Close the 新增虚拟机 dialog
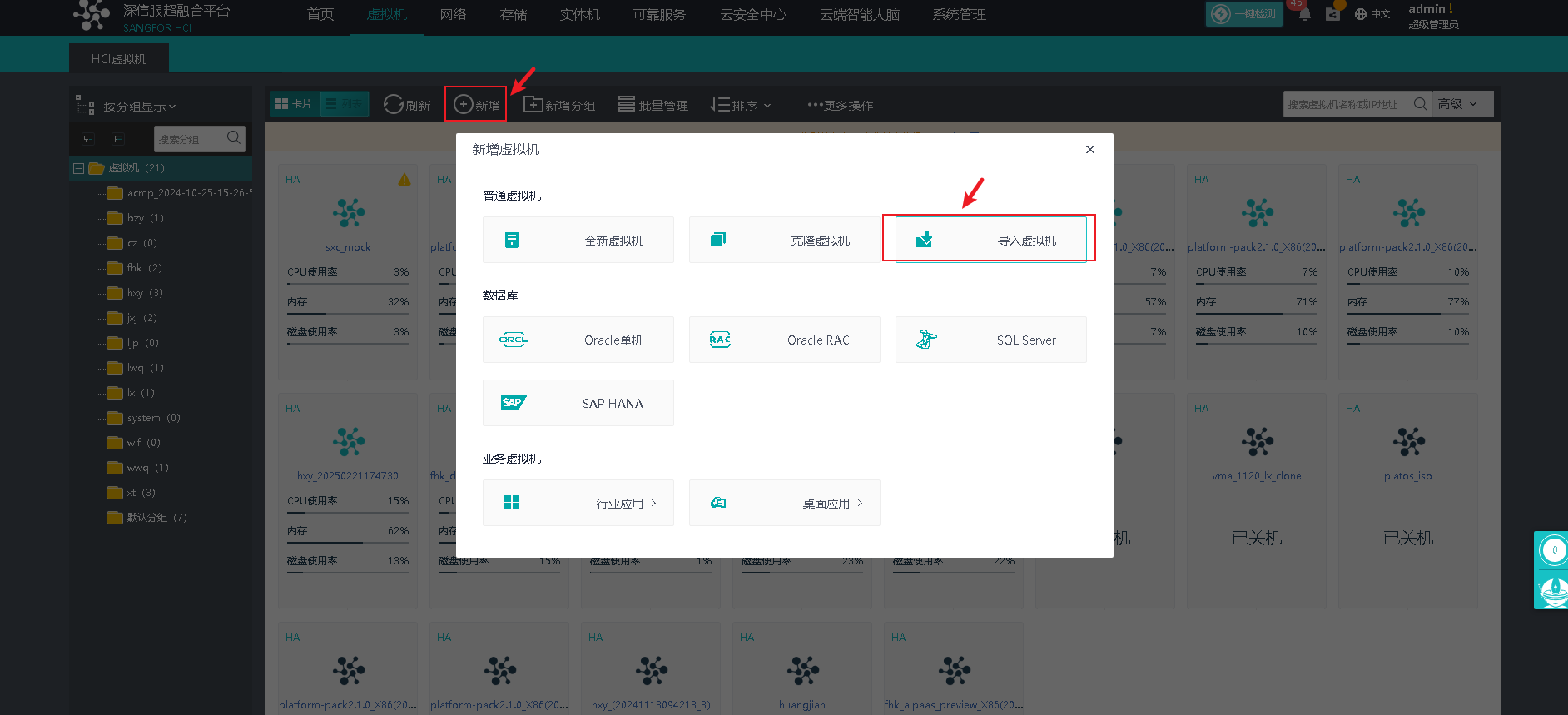The image size is (1568, 715). (x=1089, y=150)
